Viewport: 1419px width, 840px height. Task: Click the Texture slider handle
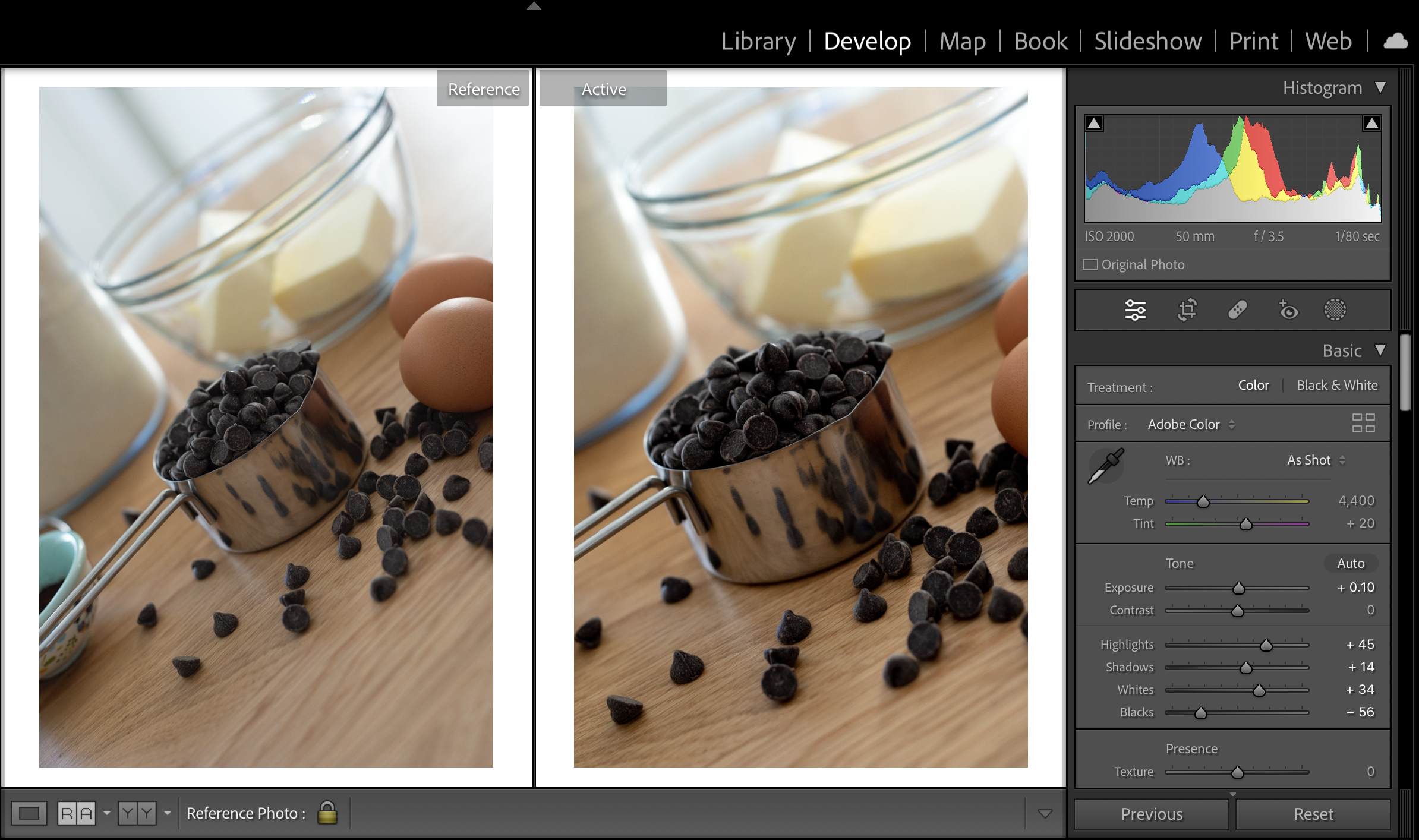(x=1237, y=772)
